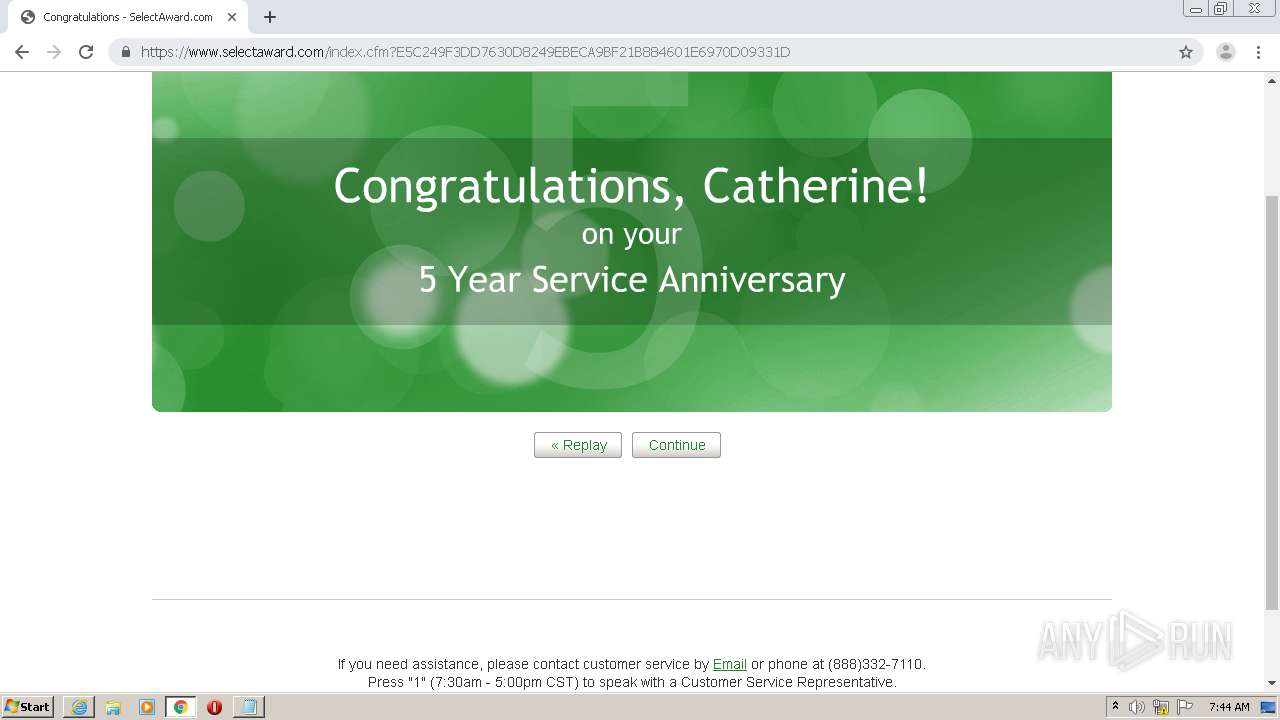The height and width of the screenshot is (720, 1280).
Task: Open the Chrome profile avatar
Action: coord(1226,52)
